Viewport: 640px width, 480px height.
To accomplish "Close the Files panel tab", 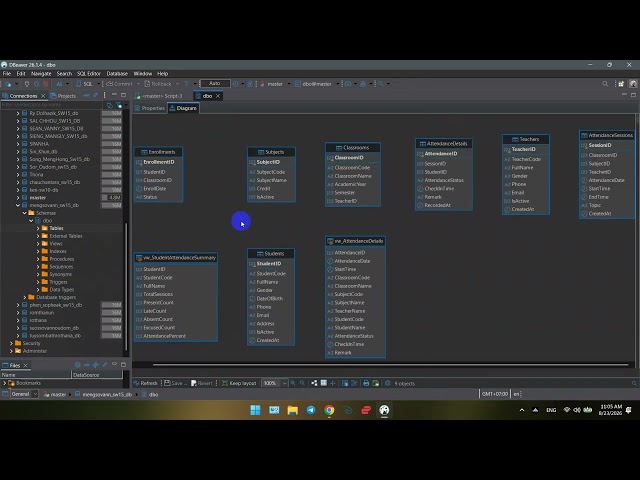I will coord(25,365).
